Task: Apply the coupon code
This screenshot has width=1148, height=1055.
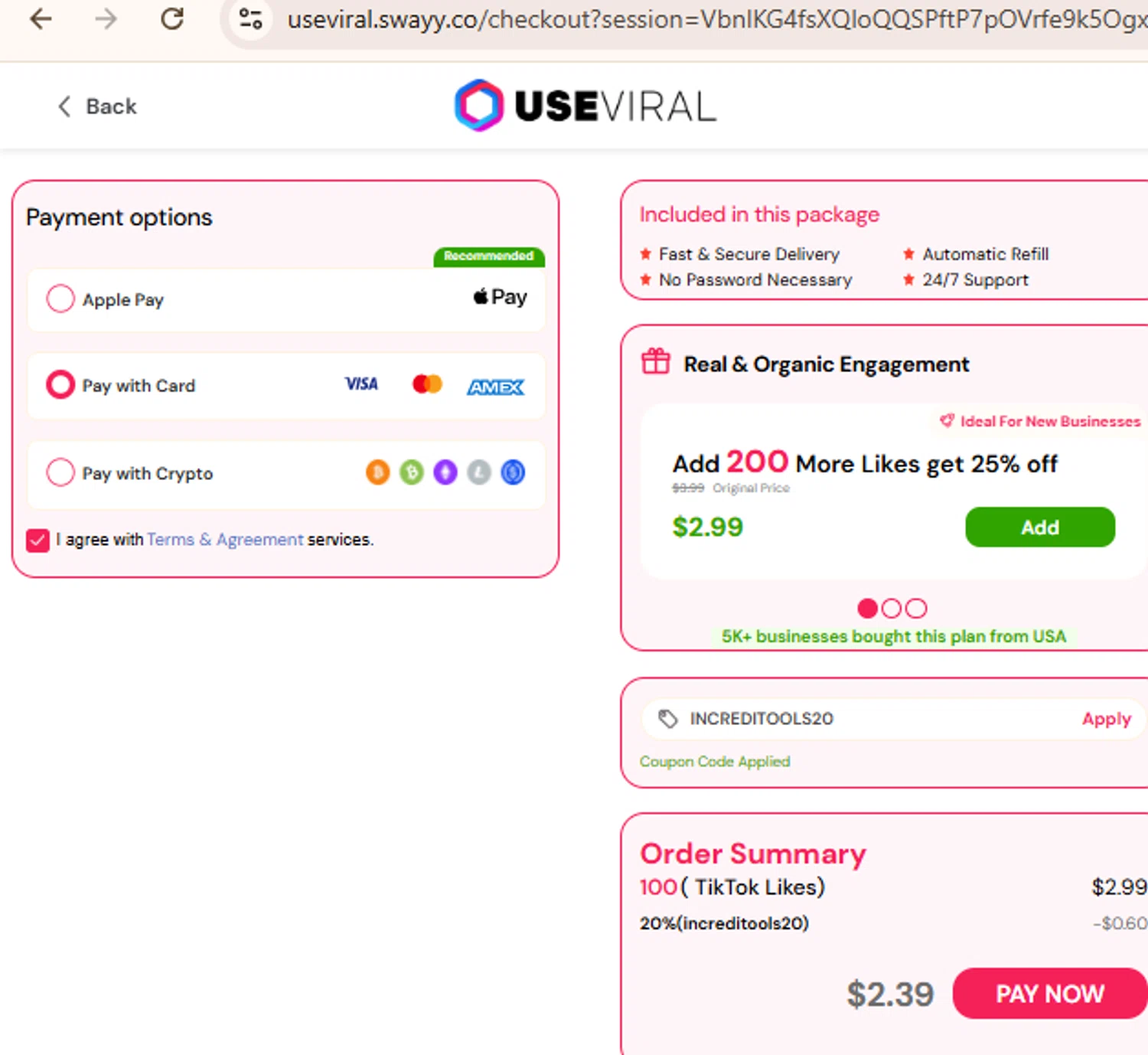Action: coord(1107,719)
